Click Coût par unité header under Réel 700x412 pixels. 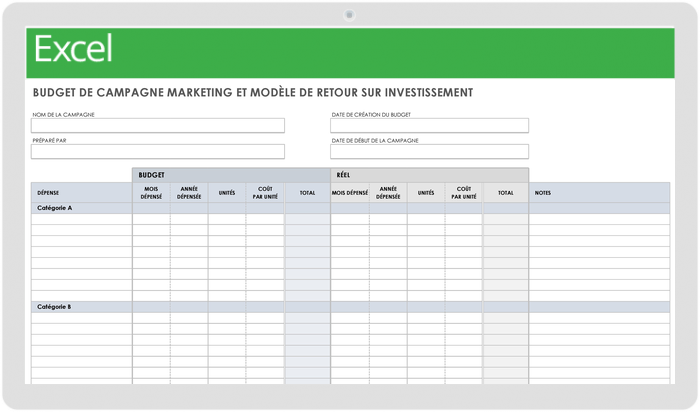(x=464, y=193)
